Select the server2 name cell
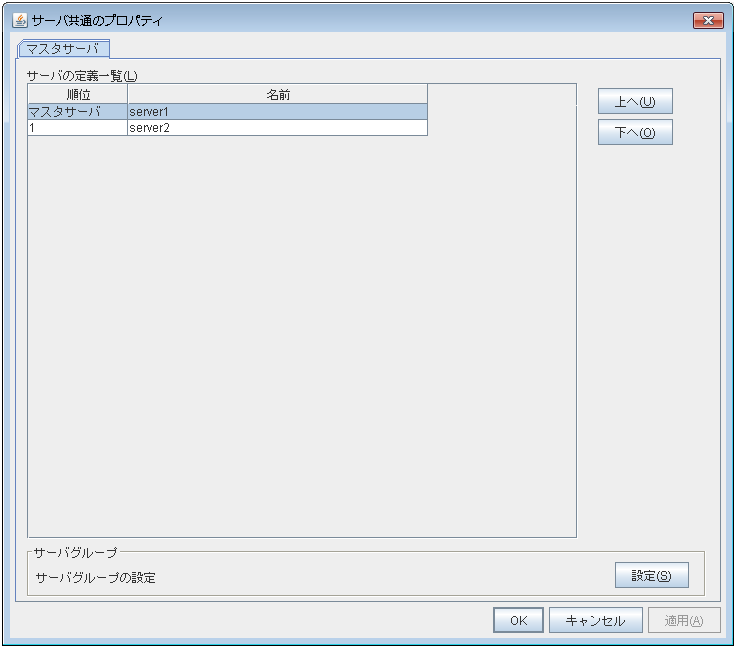736x648 pixels. 277,128
